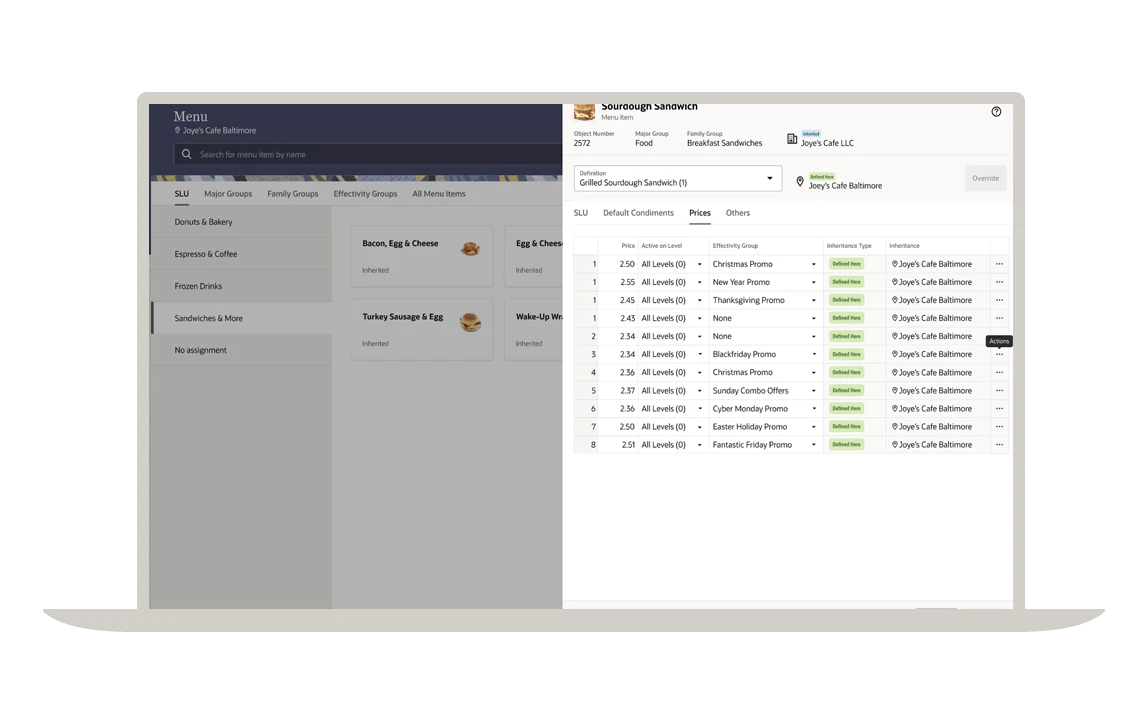
Task: Open Active on Level dropdown in Thanksgiving row
Action: coord(699,300)
